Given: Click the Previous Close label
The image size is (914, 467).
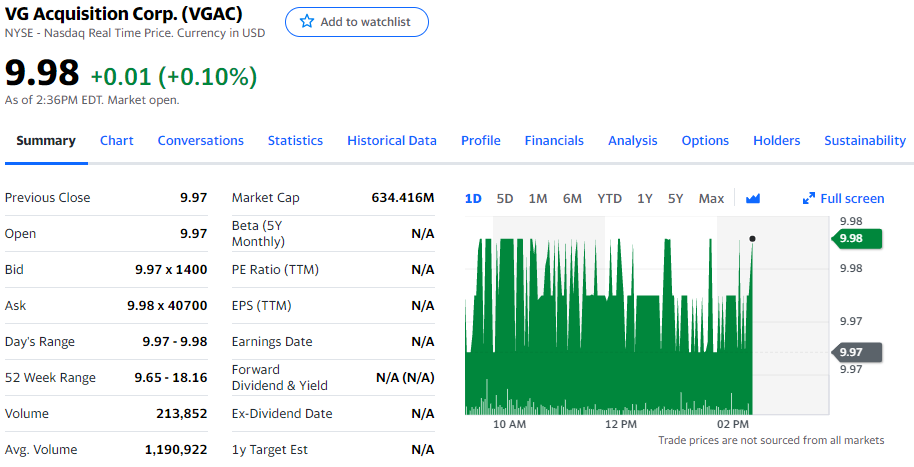Looking at the screenshot, I should [x=47, y=198].
